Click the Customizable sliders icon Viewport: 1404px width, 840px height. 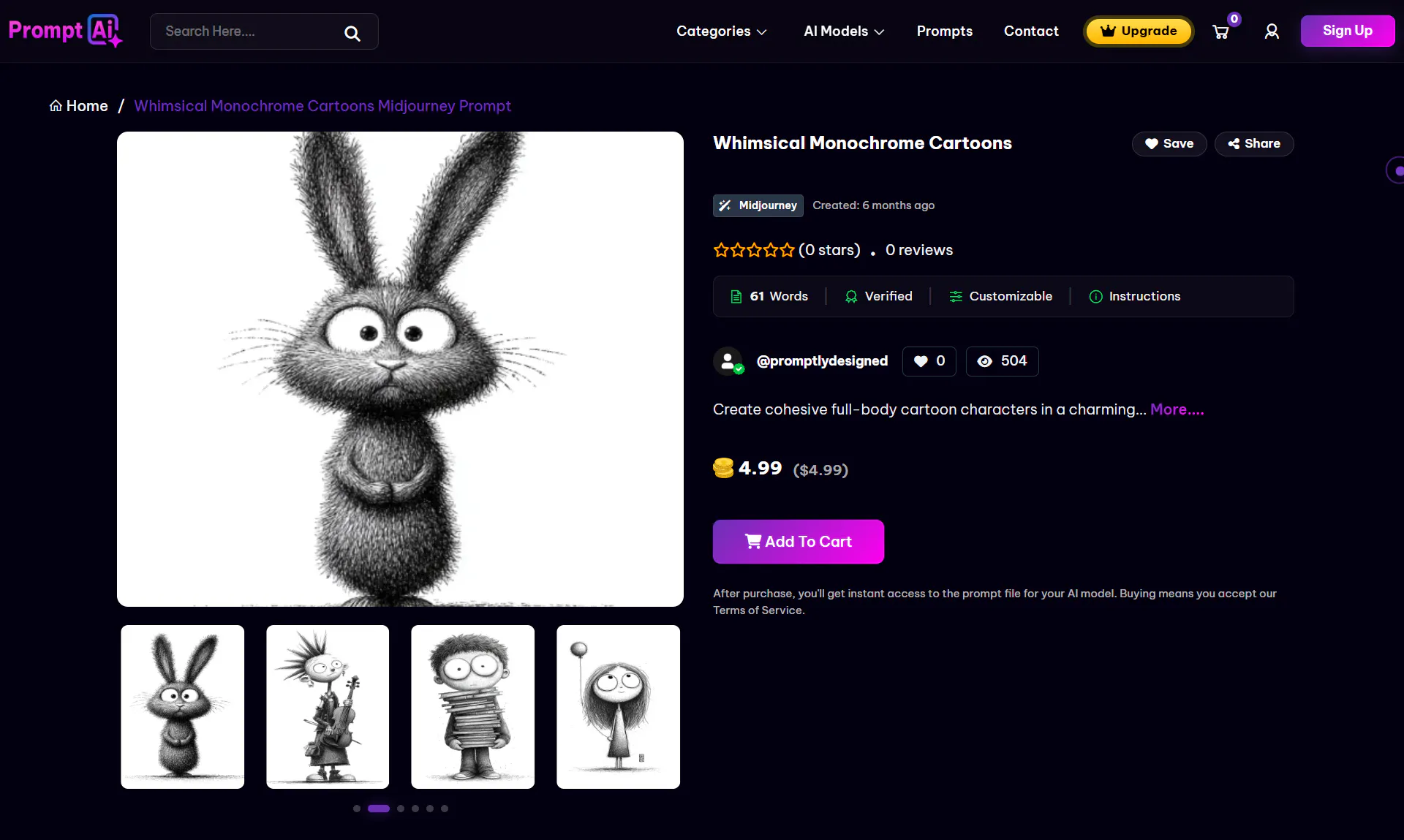956,296
